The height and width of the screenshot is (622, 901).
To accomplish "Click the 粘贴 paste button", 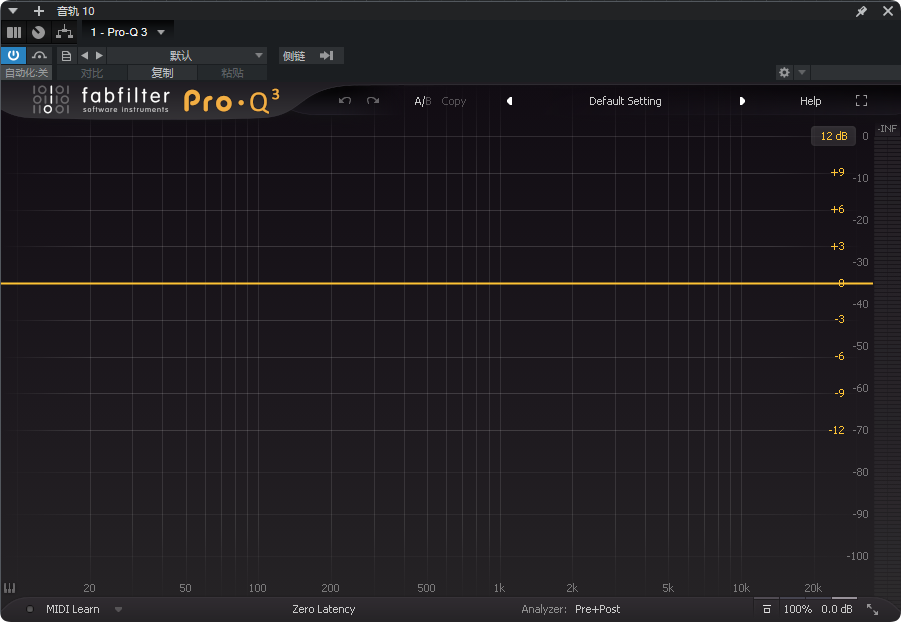I will [x=232, y=73].
